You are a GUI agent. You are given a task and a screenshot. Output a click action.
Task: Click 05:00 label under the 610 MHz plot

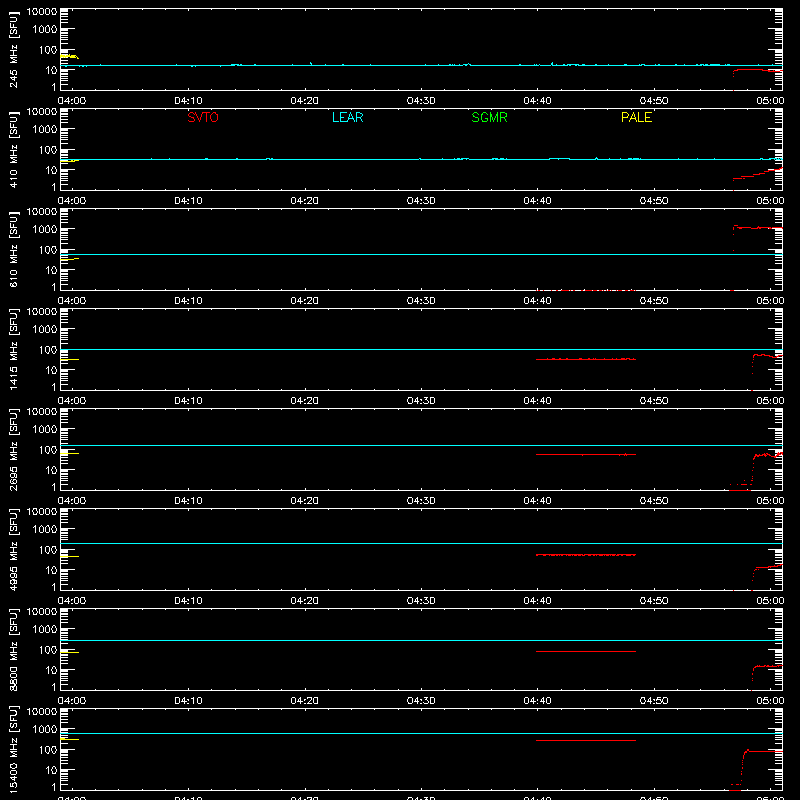[x=770, y=301]
